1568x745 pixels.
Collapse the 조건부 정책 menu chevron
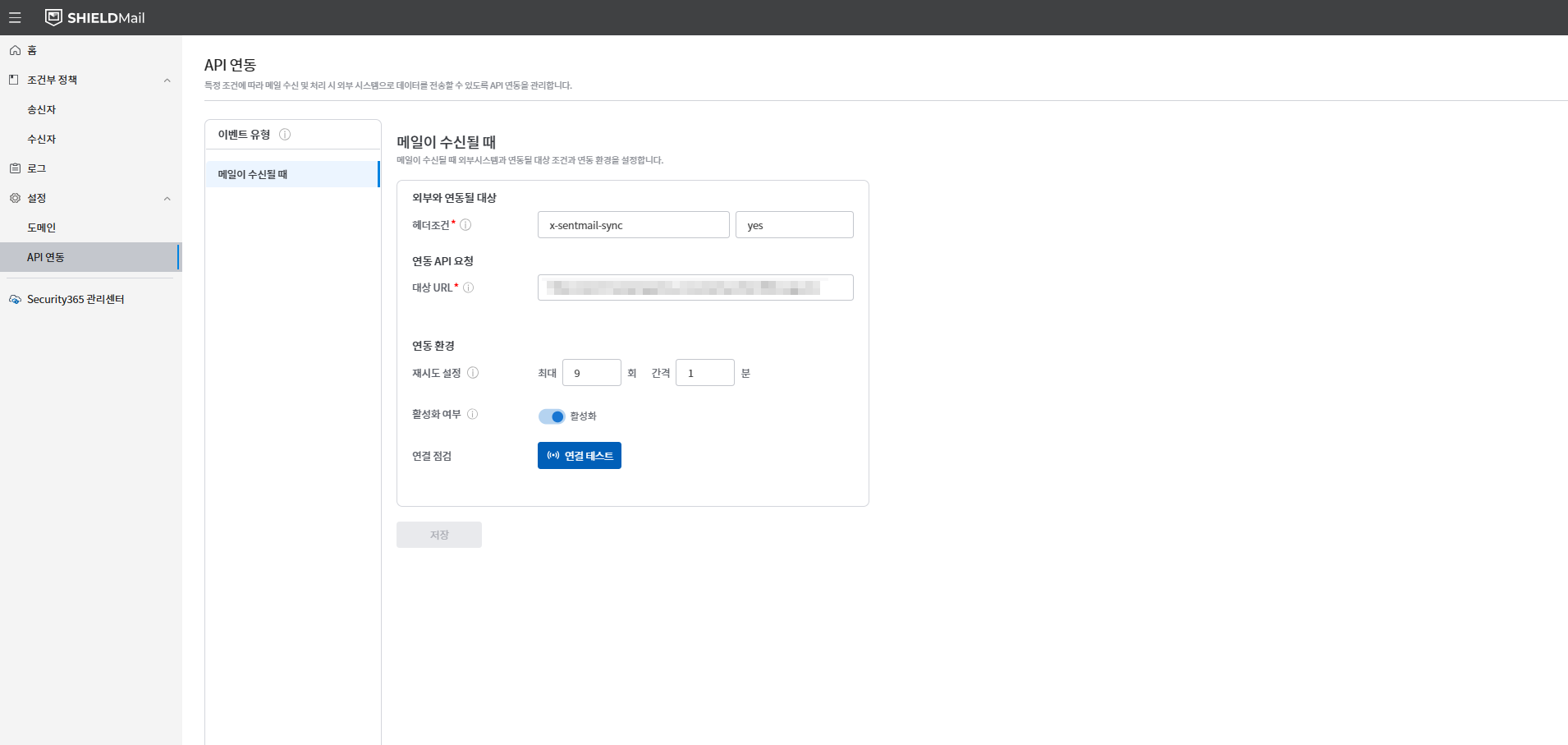167,80
